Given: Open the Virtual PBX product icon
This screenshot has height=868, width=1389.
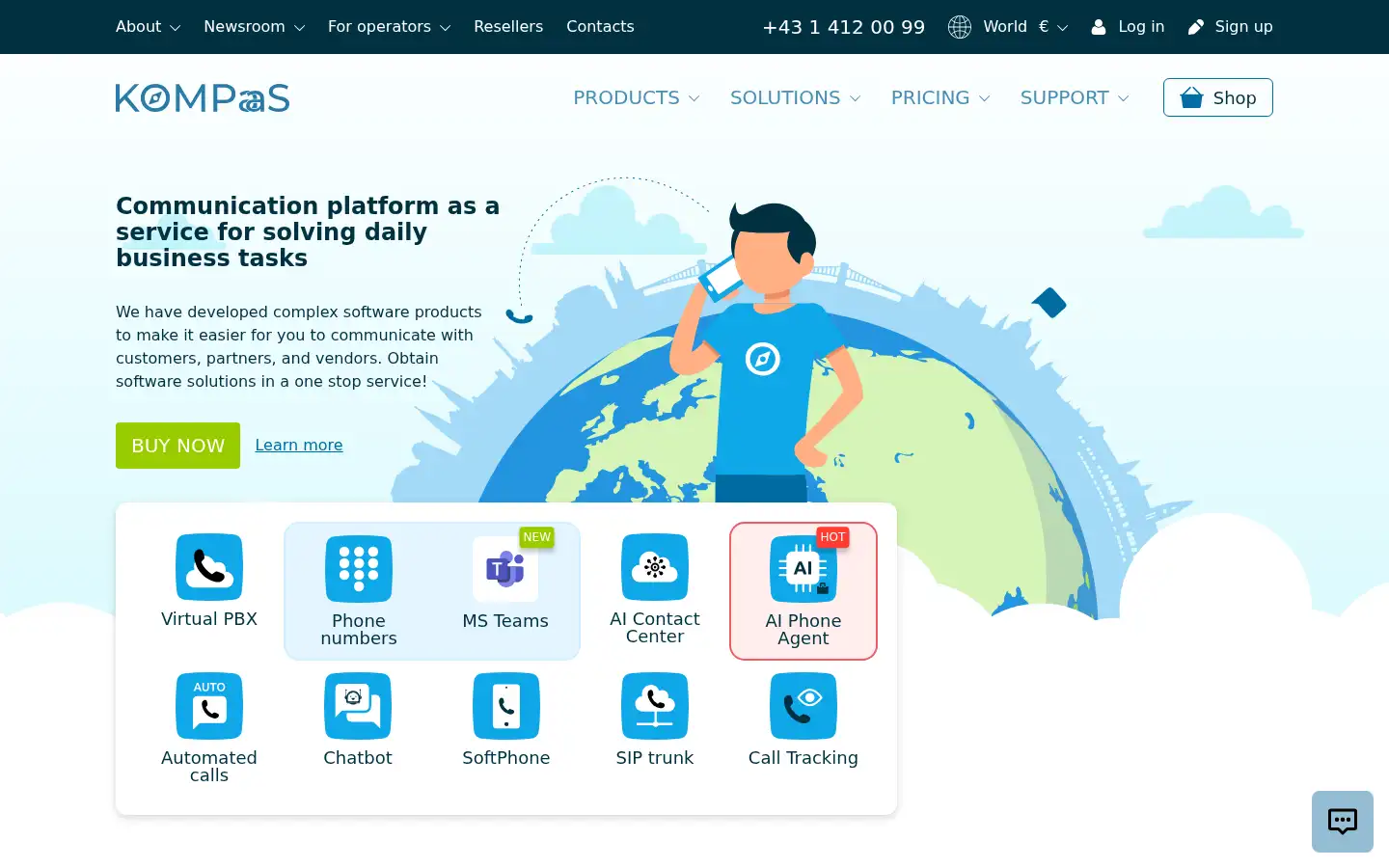Looking at the screenshot, I should (x=209, y=567).
